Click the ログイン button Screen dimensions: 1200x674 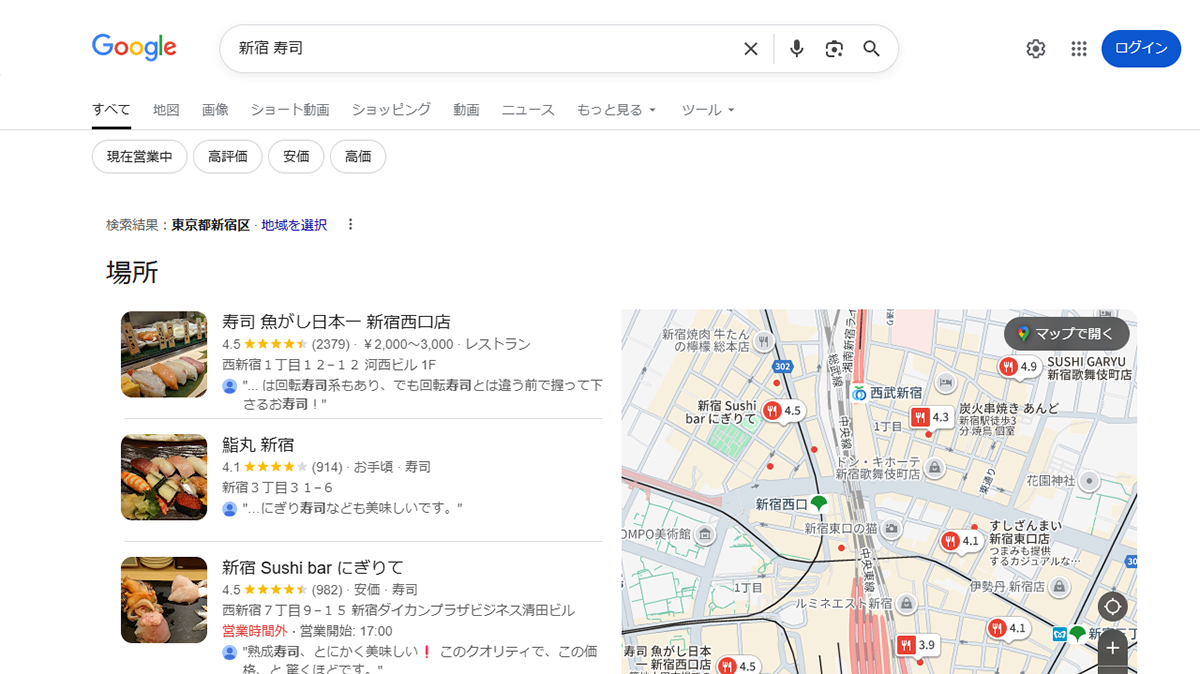point(1141,47)
